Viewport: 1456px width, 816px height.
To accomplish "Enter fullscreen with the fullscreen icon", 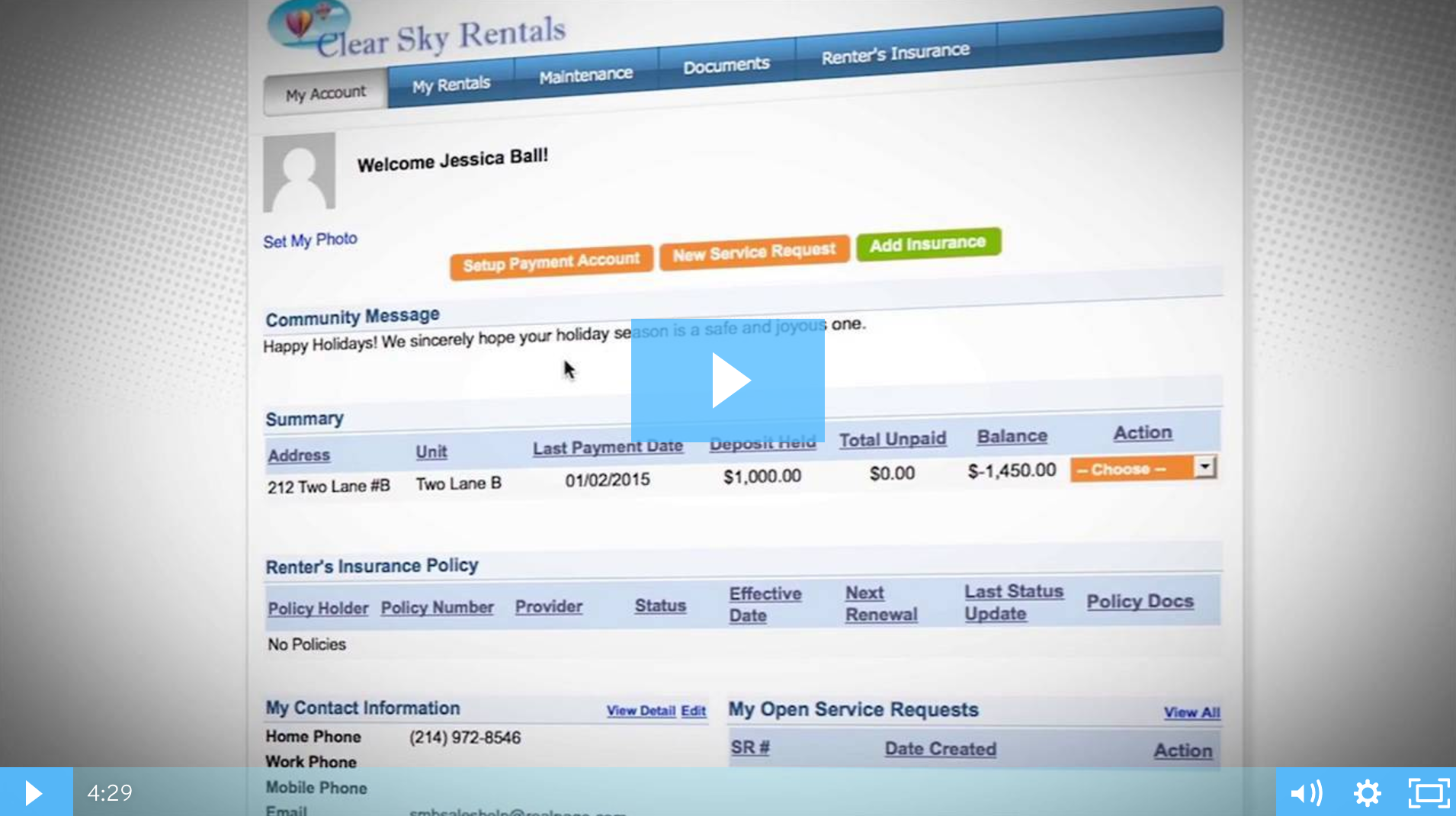I will (x=1429, y=793).
